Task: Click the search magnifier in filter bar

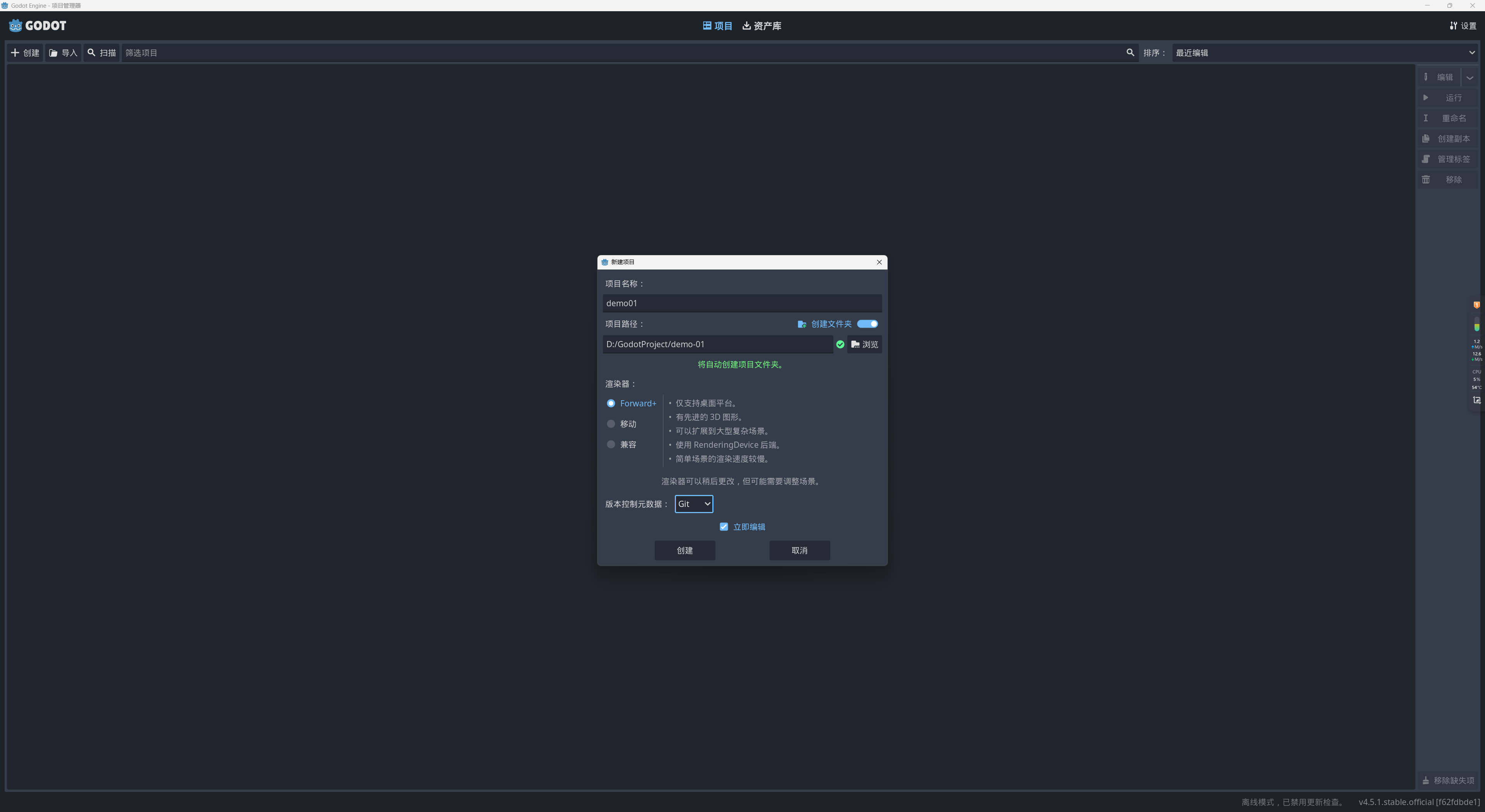Action: [x=1130, y=53]
